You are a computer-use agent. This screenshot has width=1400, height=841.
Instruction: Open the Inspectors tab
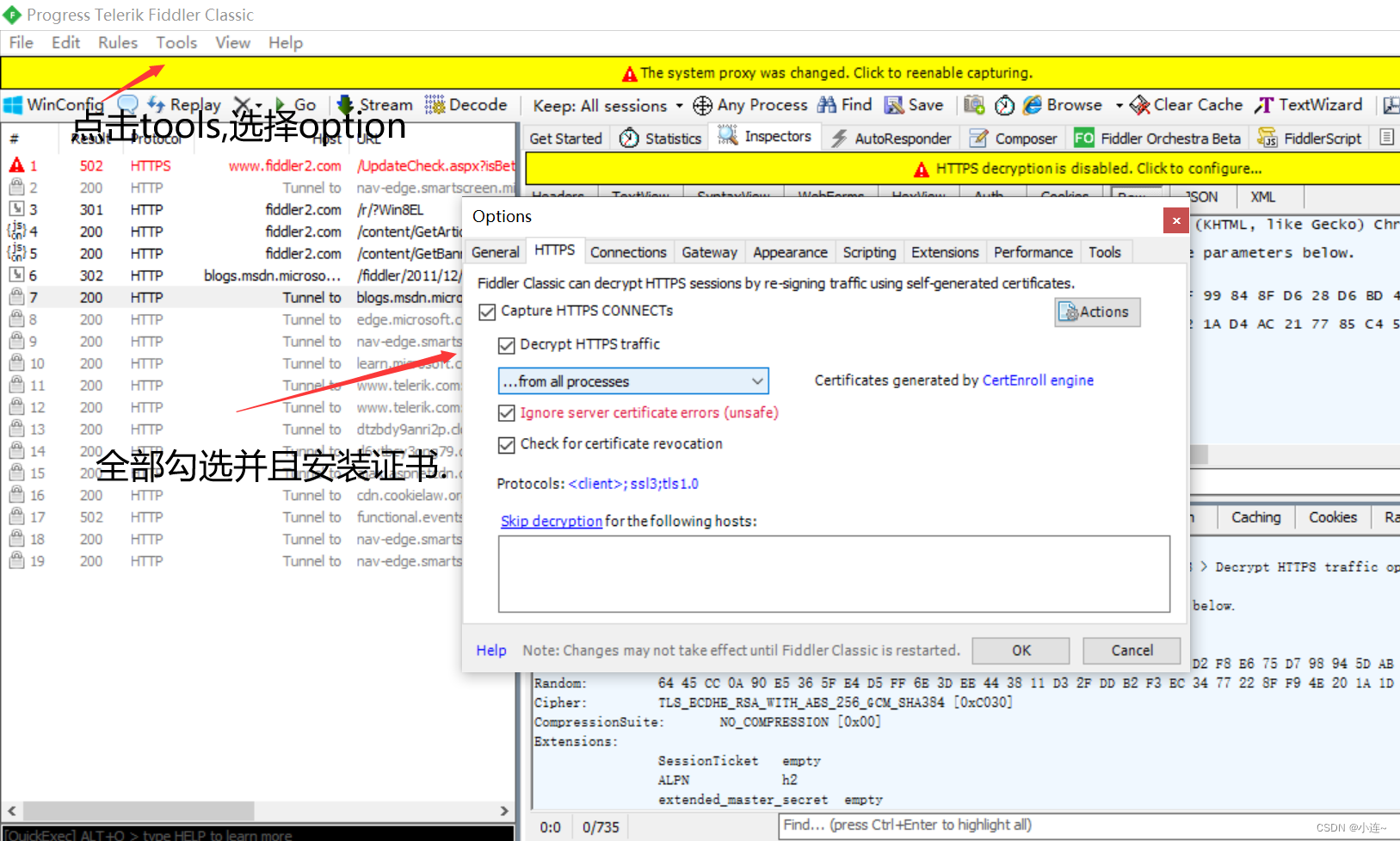(765, 136)
